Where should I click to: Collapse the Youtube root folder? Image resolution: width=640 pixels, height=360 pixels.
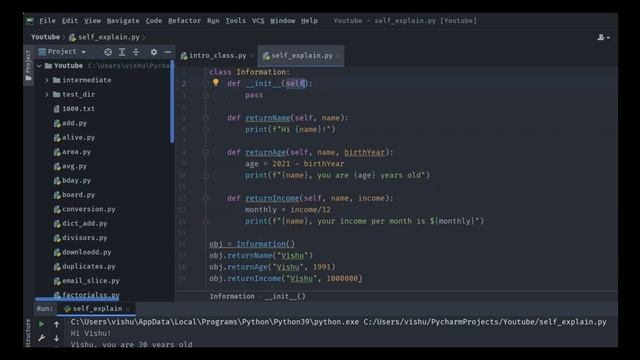tap(39, 66)
